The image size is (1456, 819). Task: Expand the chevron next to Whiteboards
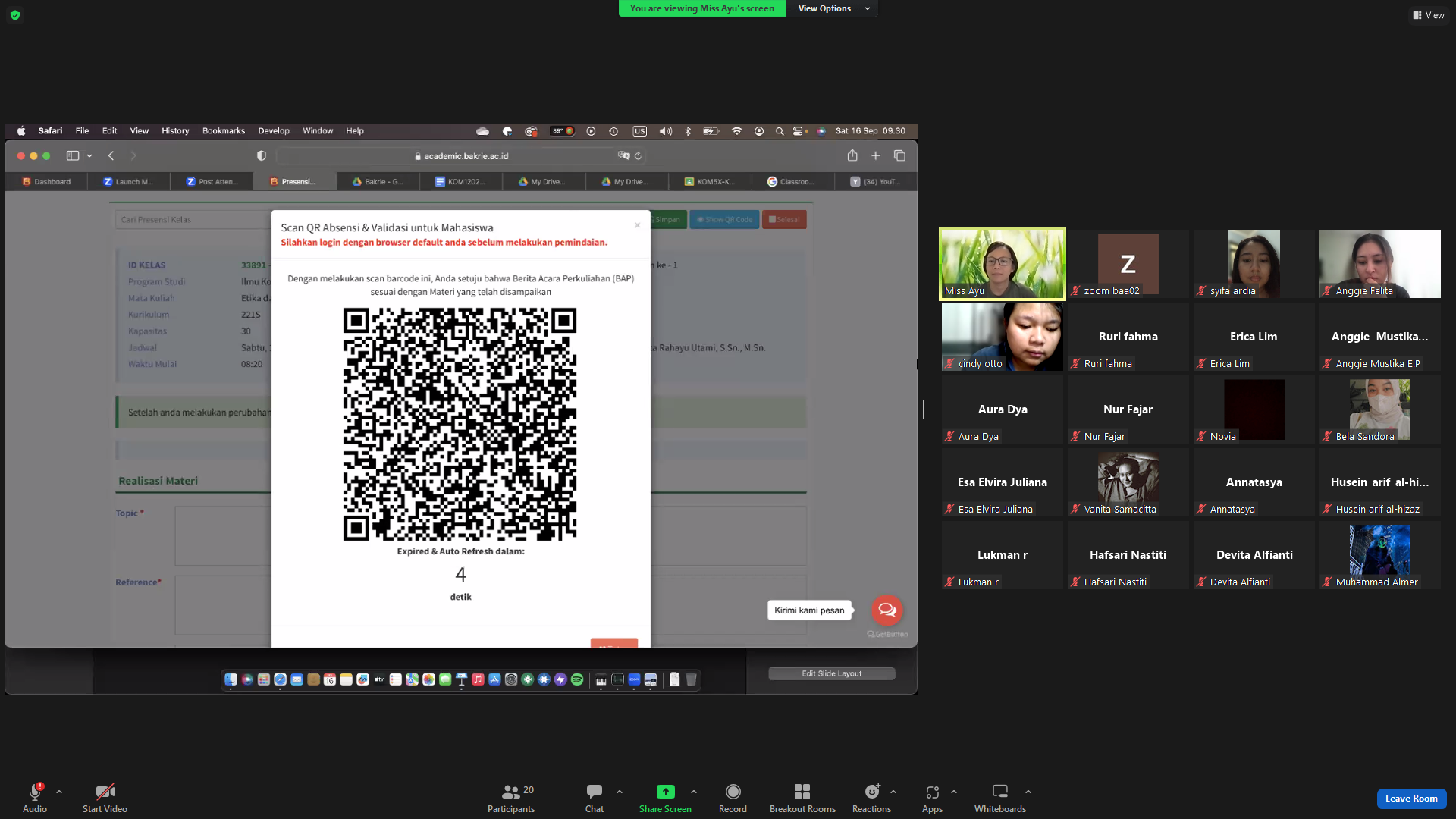(x=1028, y=792)
